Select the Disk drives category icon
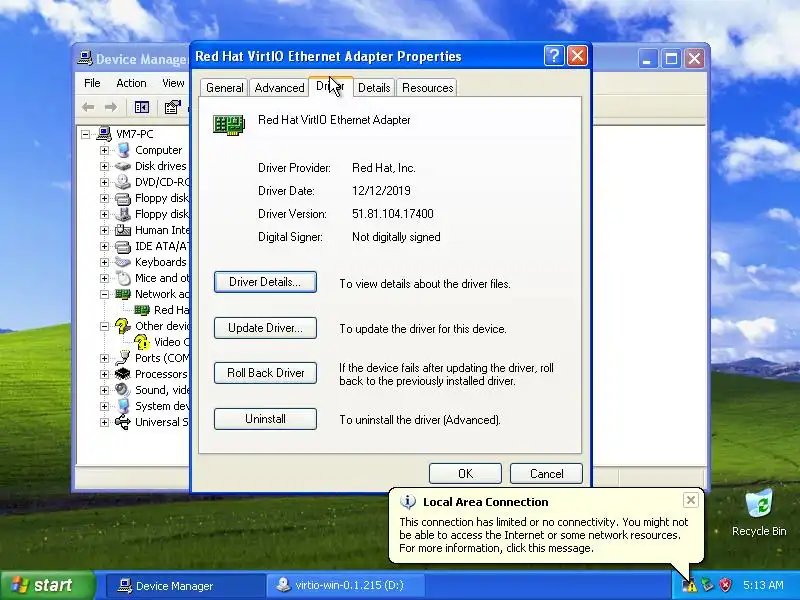800x600 pixels. [x=123, y=166]
